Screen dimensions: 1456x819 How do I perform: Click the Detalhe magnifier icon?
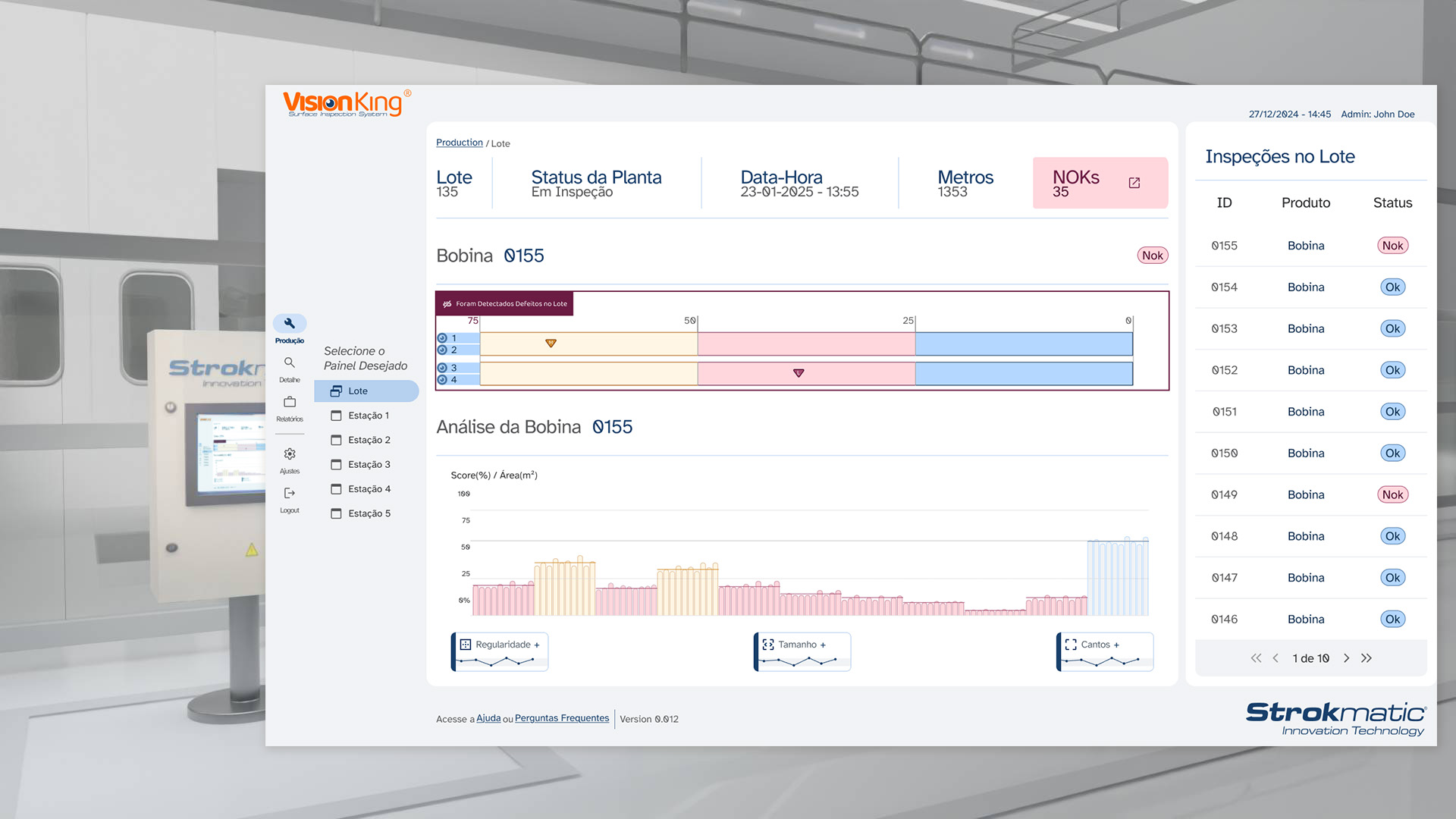tap(290, 362)
